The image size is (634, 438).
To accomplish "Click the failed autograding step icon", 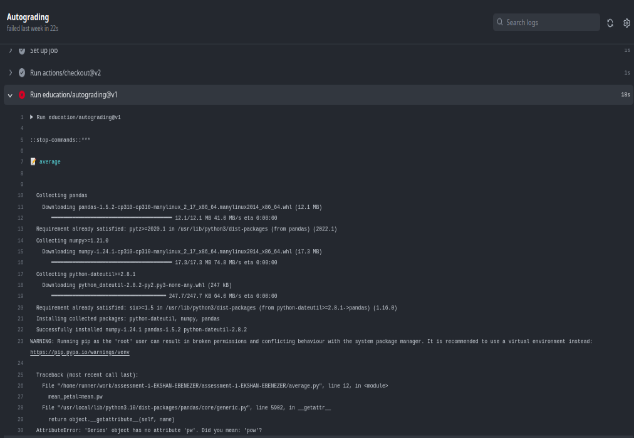I will (21, 95).
